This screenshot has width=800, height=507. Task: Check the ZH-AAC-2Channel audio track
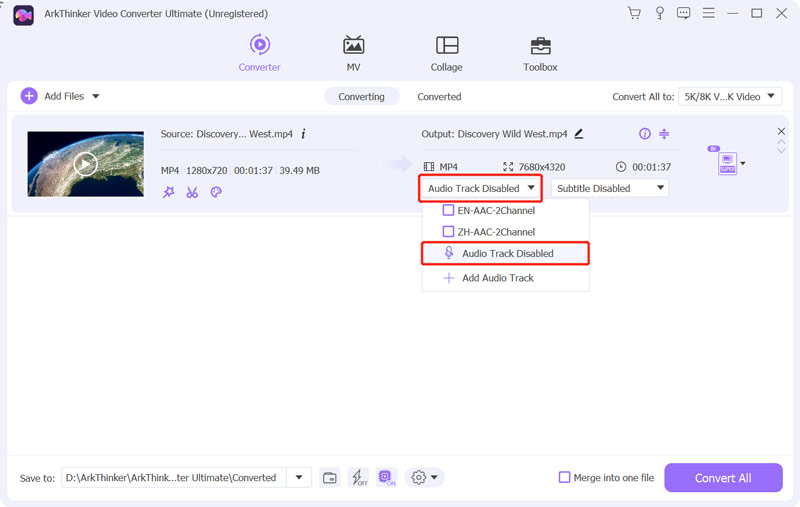coord(448,232)
